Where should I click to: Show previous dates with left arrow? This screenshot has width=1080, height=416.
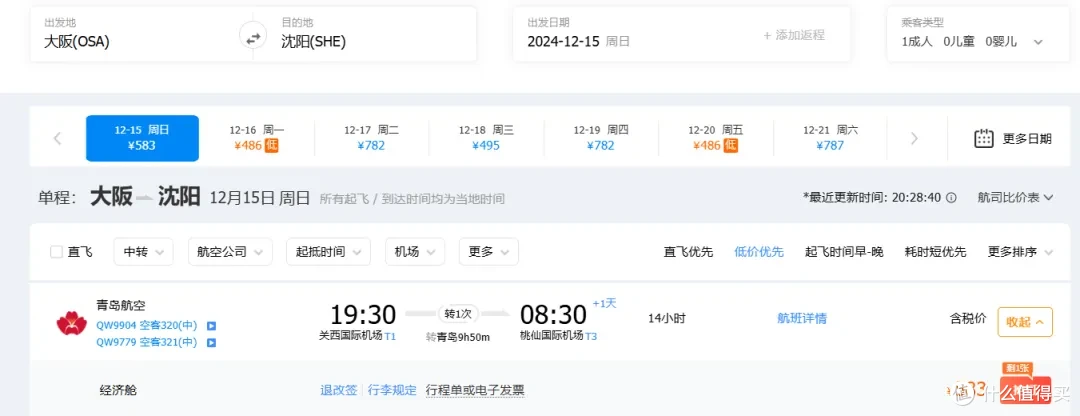(57, 138)
